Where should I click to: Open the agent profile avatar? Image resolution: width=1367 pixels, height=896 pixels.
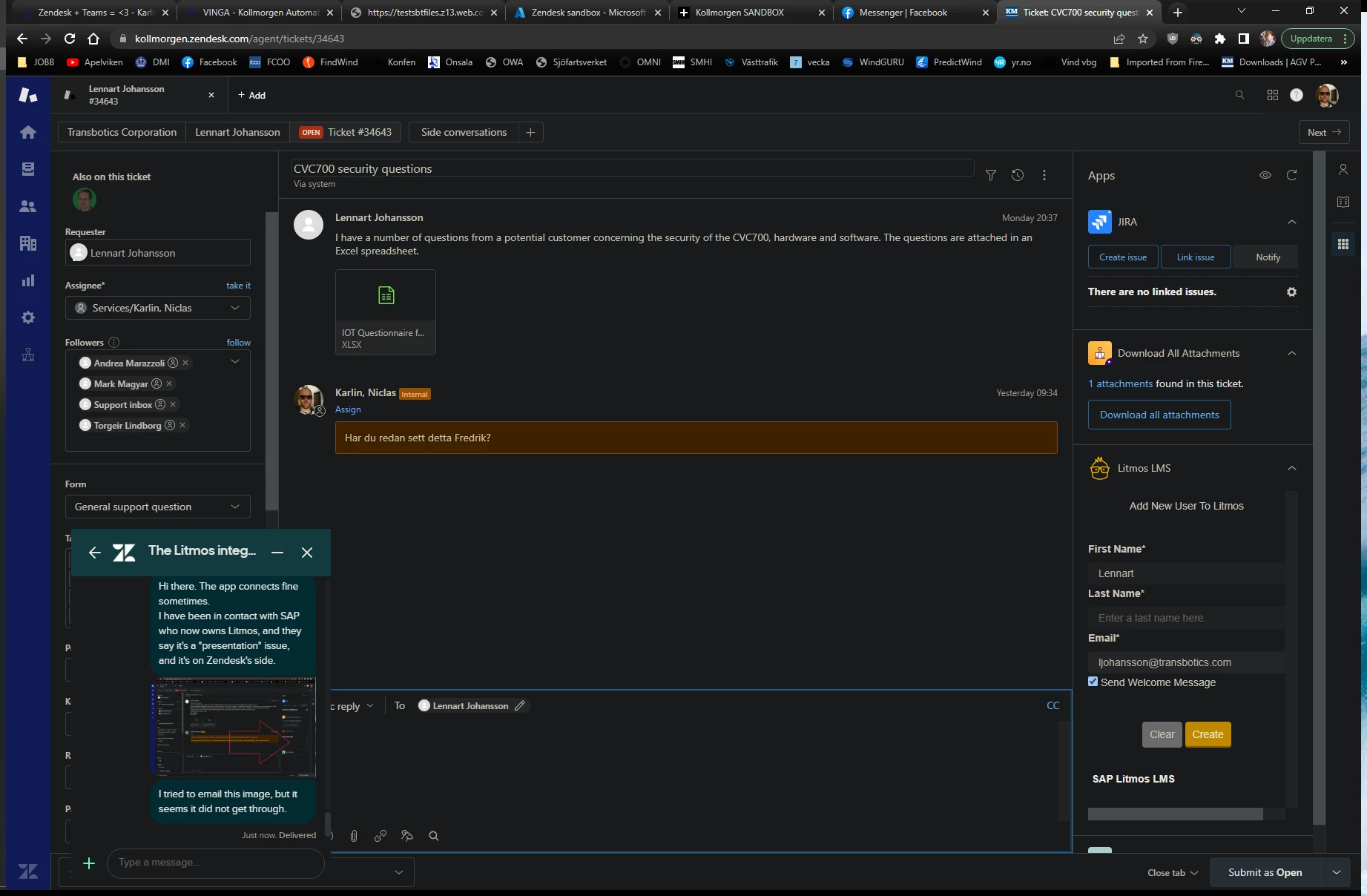click(1326, 95)
